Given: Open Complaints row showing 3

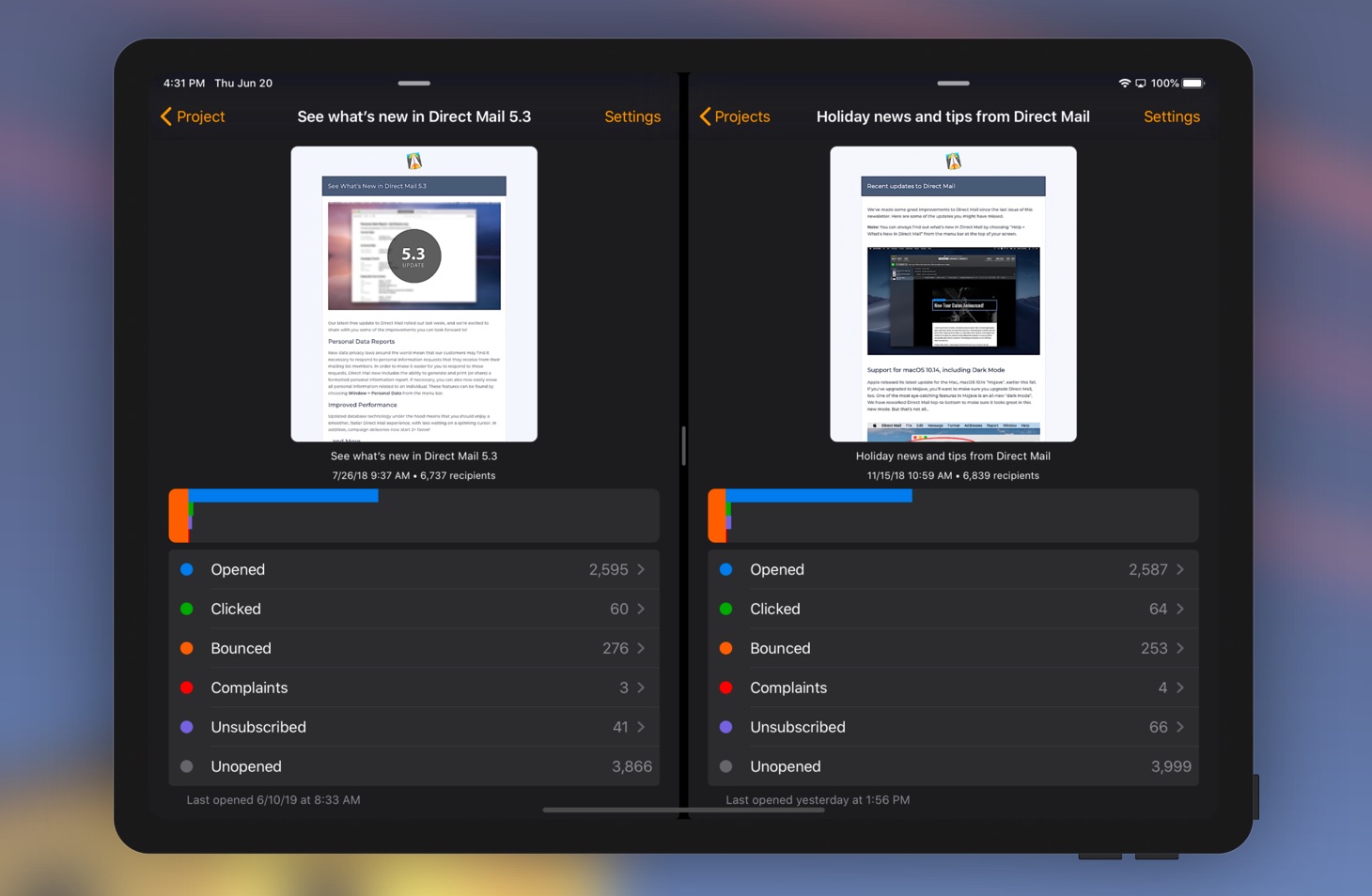Looking at the screenshot, I should [414, 687].
